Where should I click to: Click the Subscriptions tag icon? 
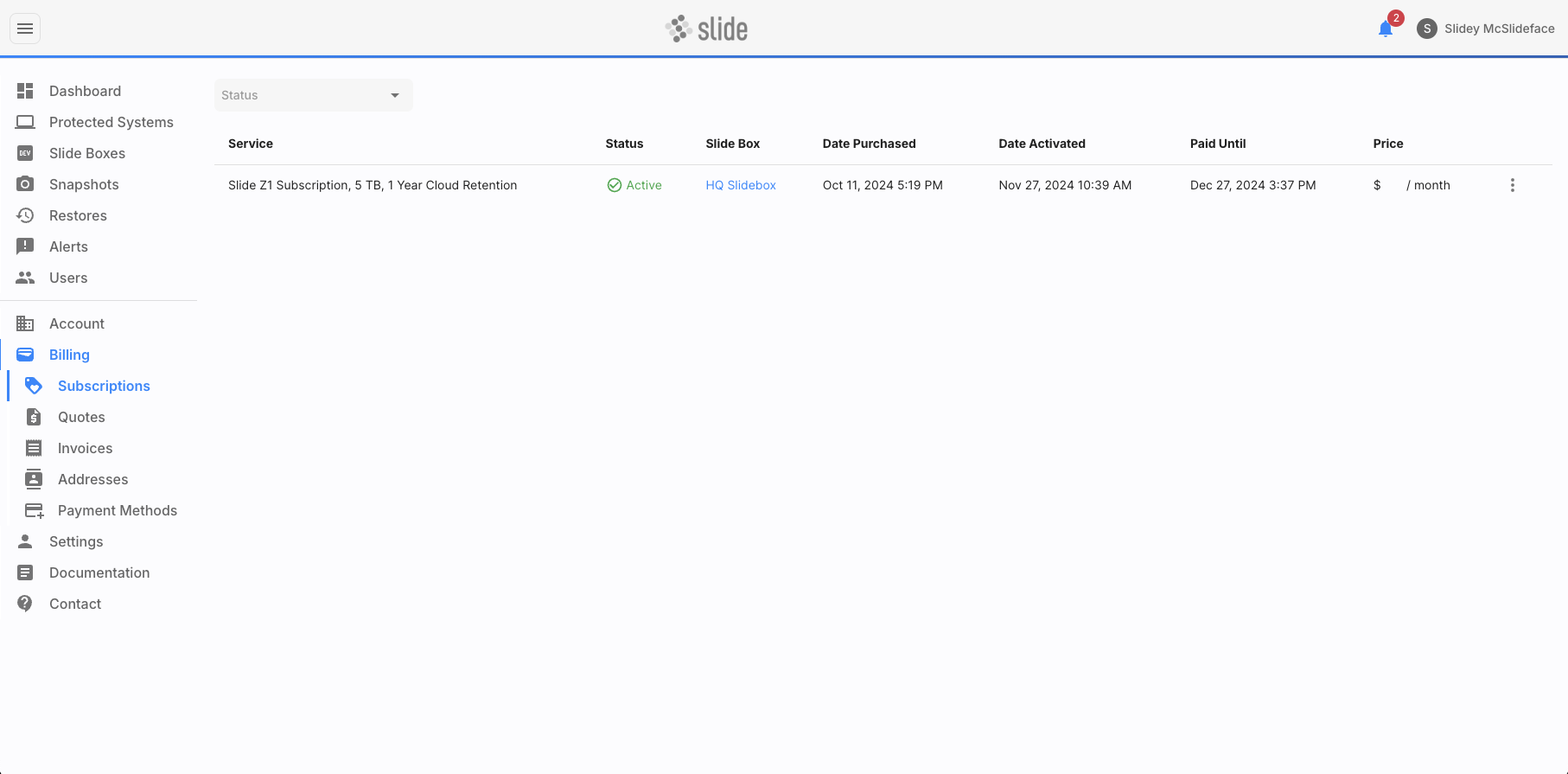coord(34,386)
